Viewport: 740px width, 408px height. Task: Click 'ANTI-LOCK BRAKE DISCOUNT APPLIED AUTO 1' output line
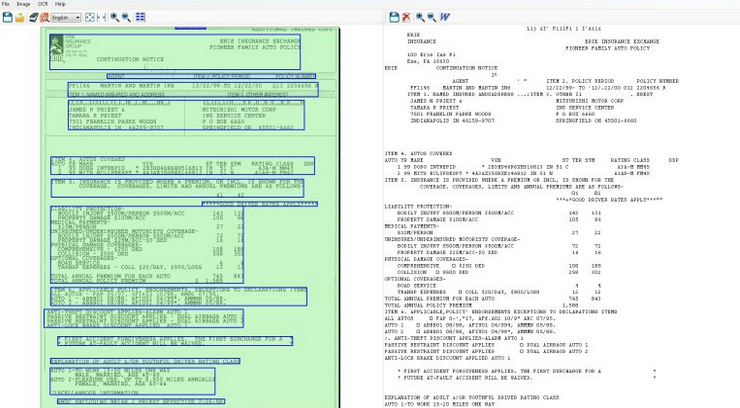coord(447,358)
